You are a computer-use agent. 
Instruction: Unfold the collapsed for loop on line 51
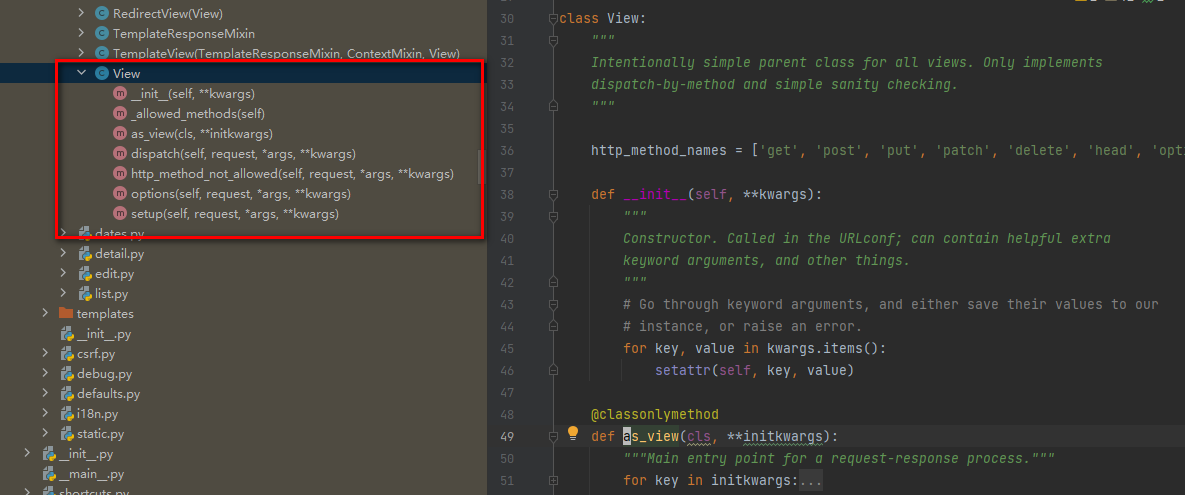tap(553, 480)
